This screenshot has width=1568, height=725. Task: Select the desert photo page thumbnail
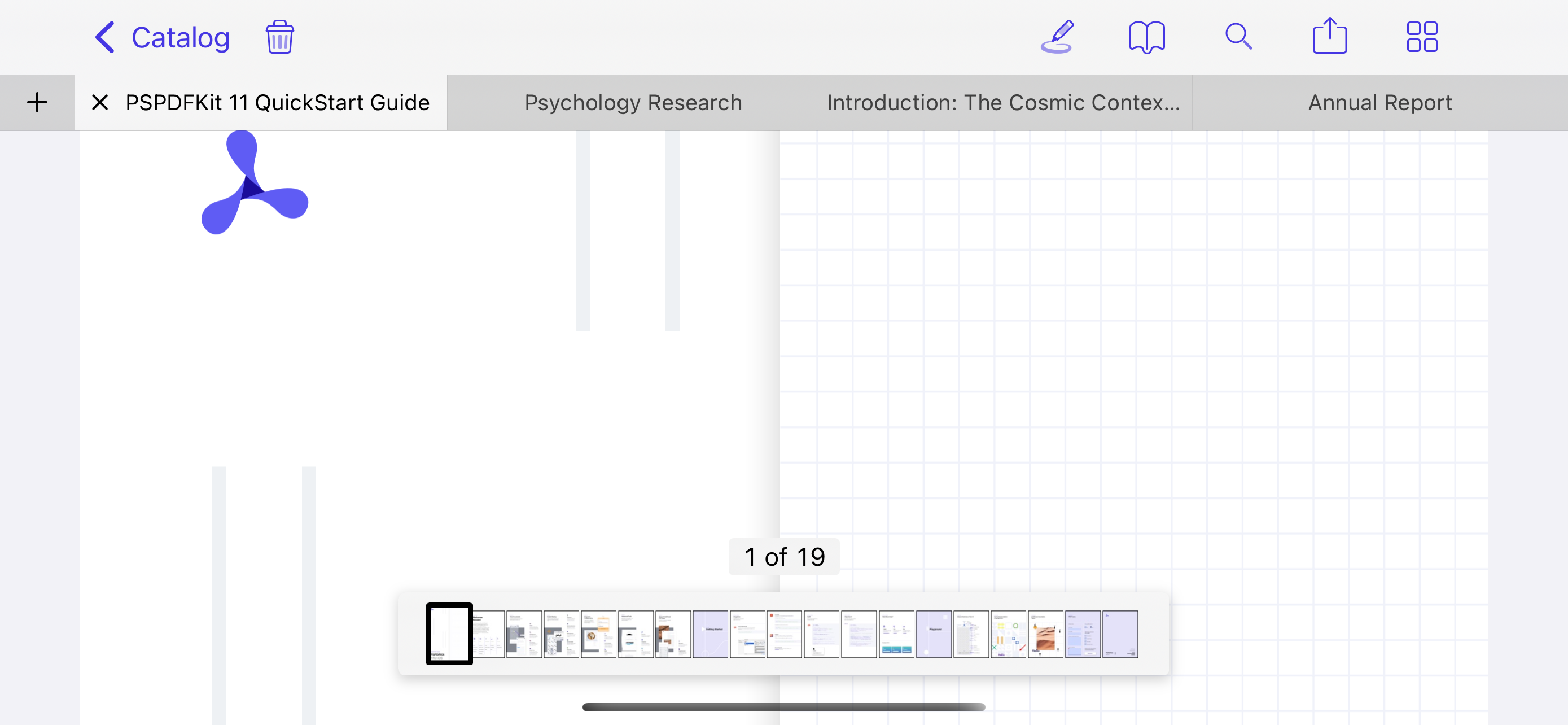tap(1046, 634)
